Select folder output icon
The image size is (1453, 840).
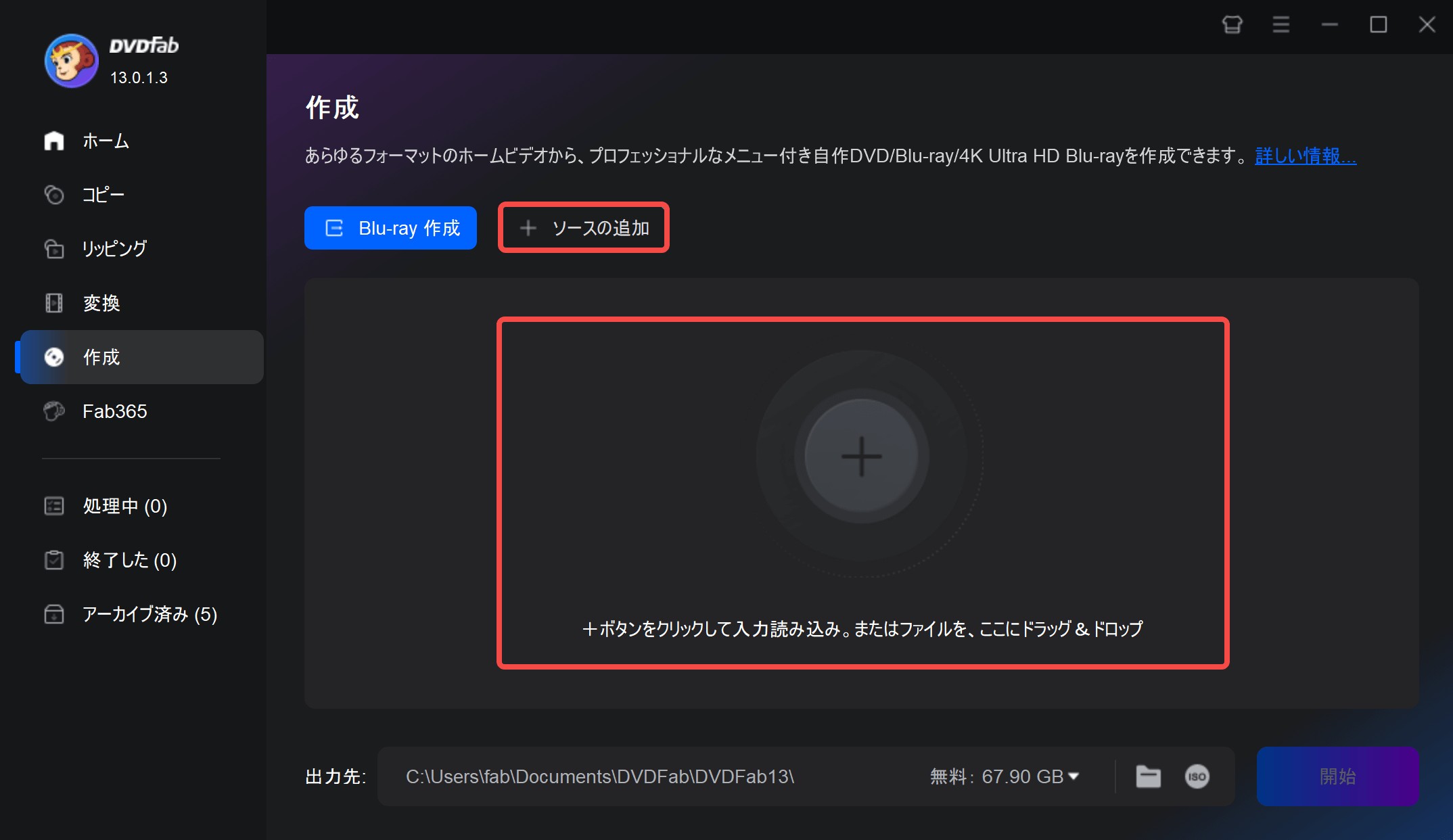click(x=1149, y=776)
